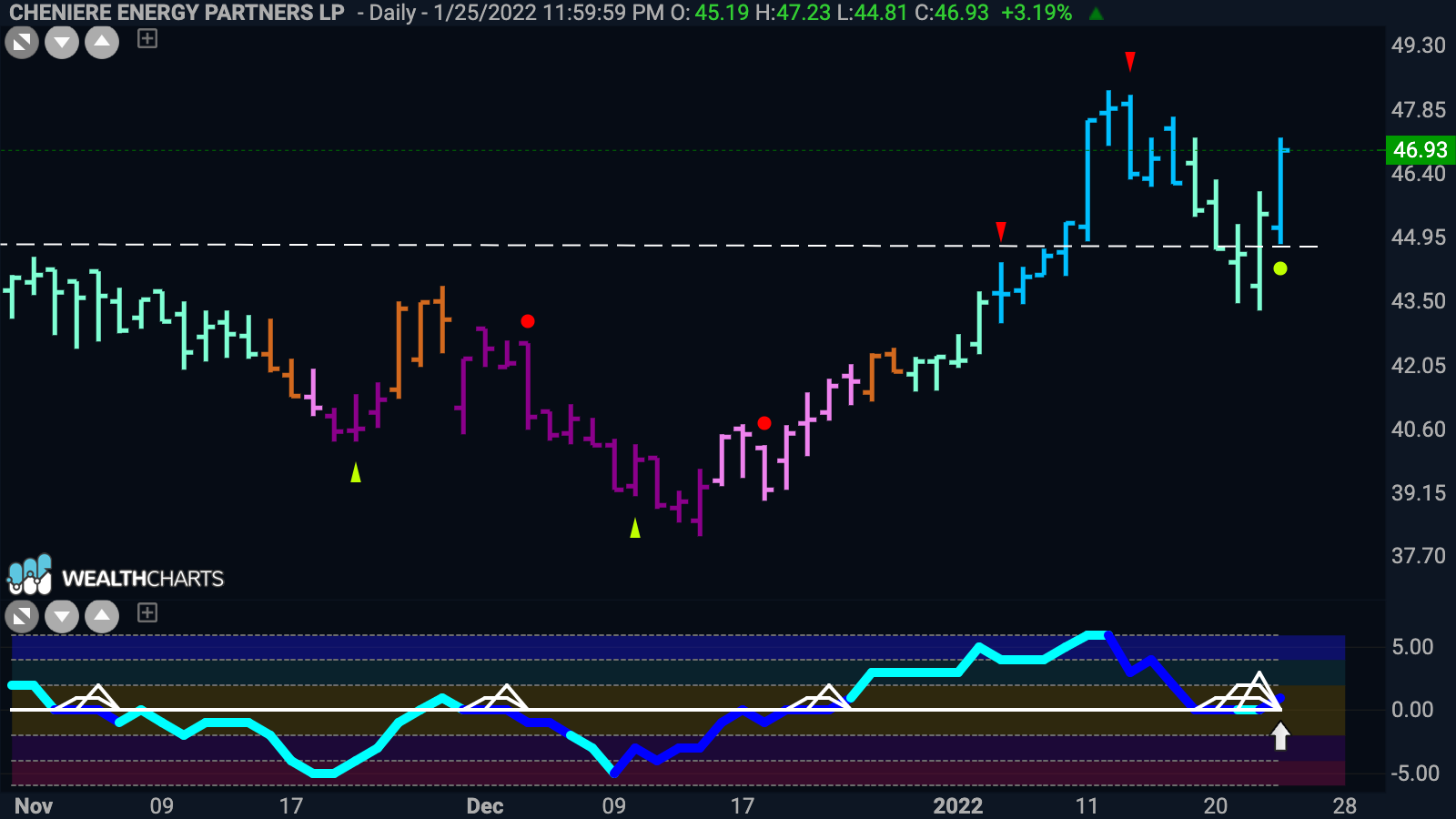Click the red down arrow above January high
Image resolution: width=1456 pixels, height=819 pixels.
click(x=1130, y=61)
